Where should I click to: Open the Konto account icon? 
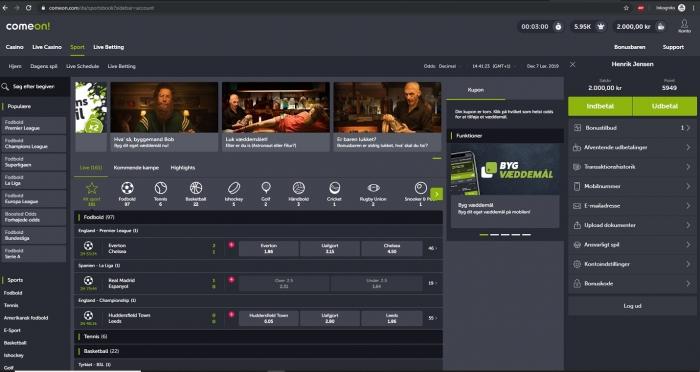coord(684,25)
